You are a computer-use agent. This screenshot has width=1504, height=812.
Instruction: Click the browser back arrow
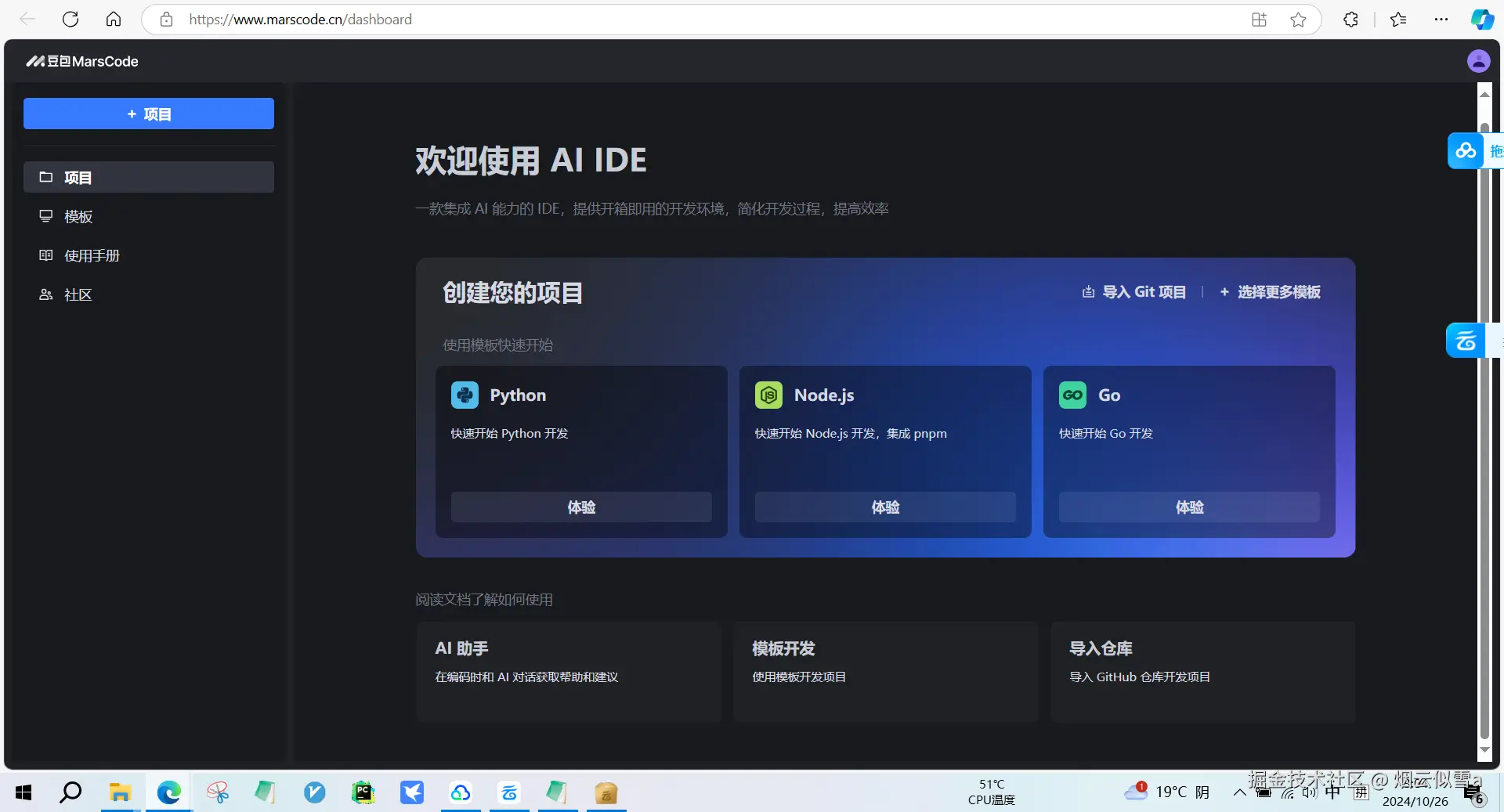27,20
